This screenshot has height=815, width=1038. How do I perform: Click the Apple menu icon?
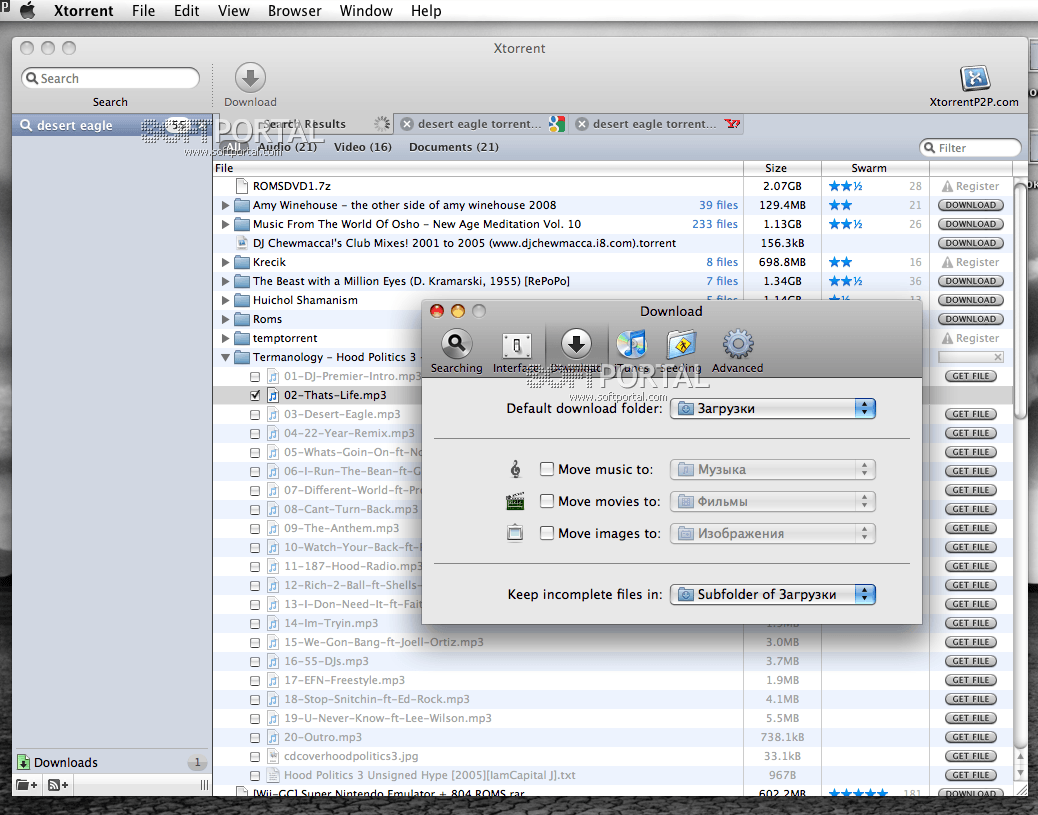pyautogui.click(x=27, y=11)
